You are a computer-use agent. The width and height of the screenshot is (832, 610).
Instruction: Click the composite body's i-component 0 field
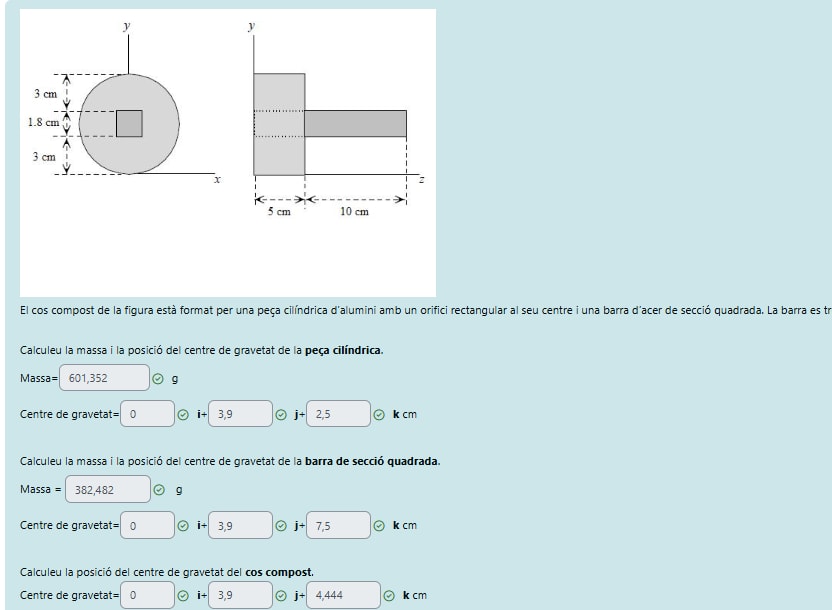(x=147, y=596)
